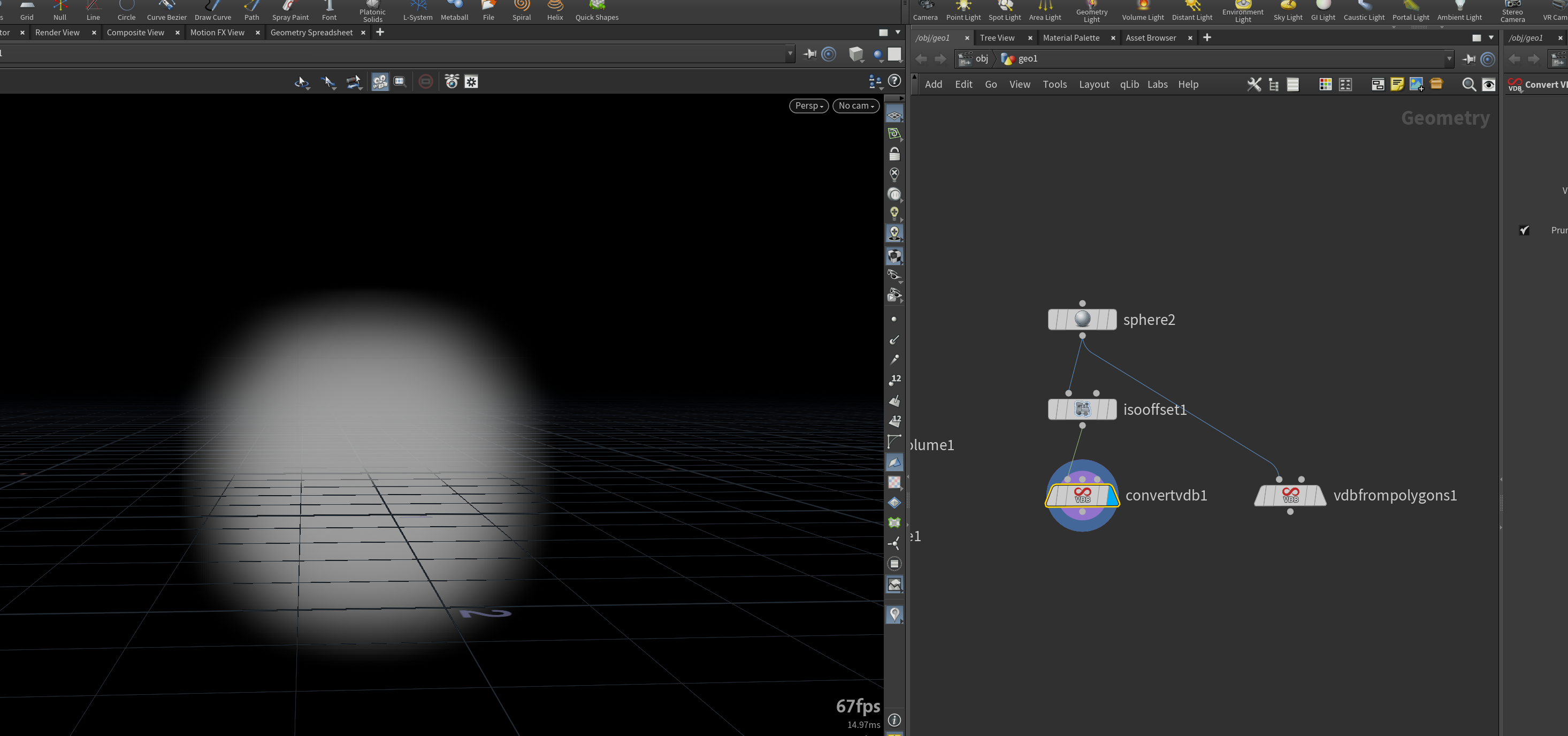The image size is (1568, 736).
Task: Switch to the Geometry Spreadsheet tab
Action: 311,32
